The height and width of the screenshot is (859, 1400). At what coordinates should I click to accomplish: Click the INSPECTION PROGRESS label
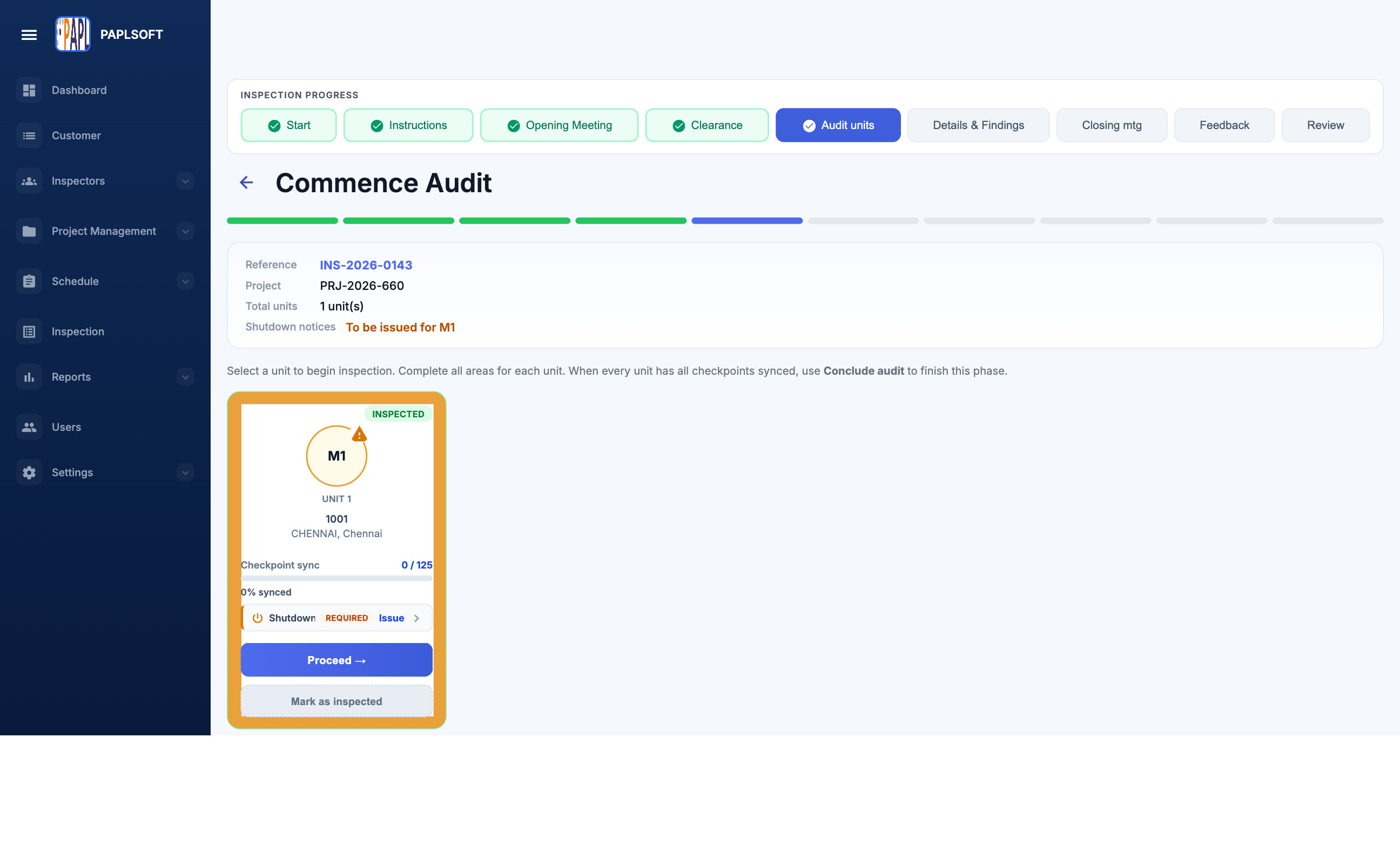pos(299,95)
